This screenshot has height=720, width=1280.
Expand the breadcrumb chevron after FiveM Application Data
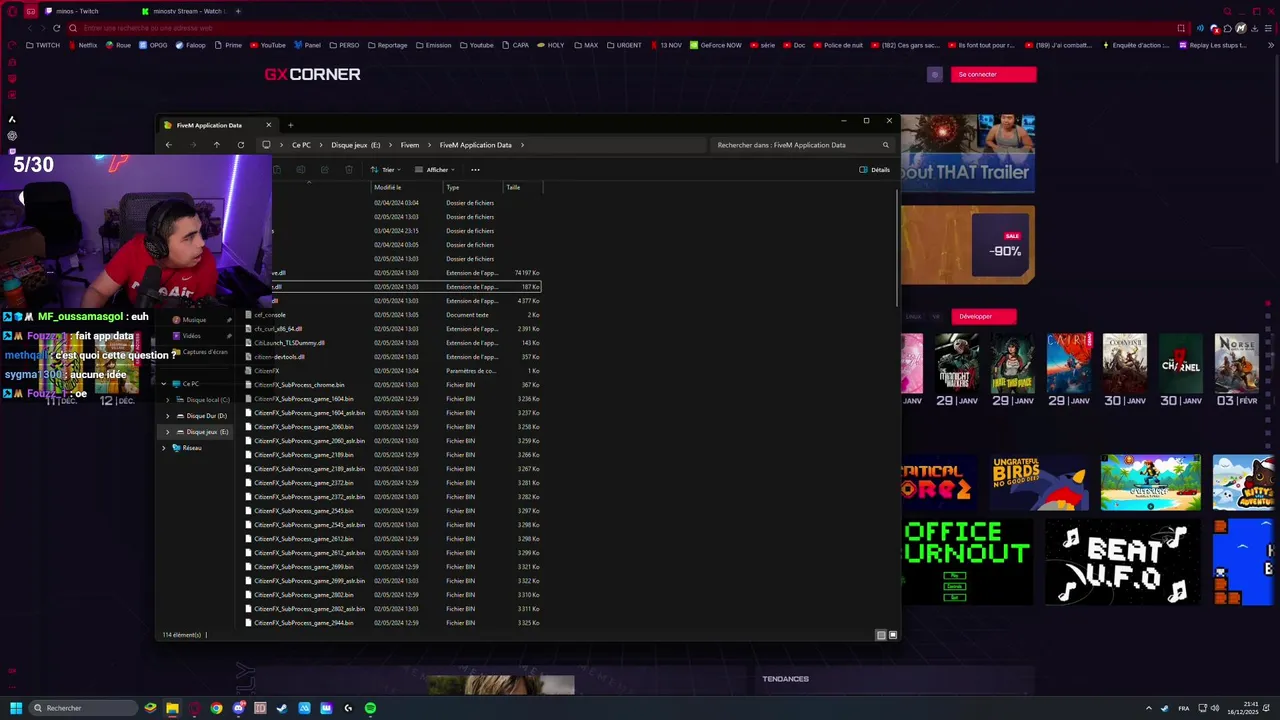(x=522, y=145)
